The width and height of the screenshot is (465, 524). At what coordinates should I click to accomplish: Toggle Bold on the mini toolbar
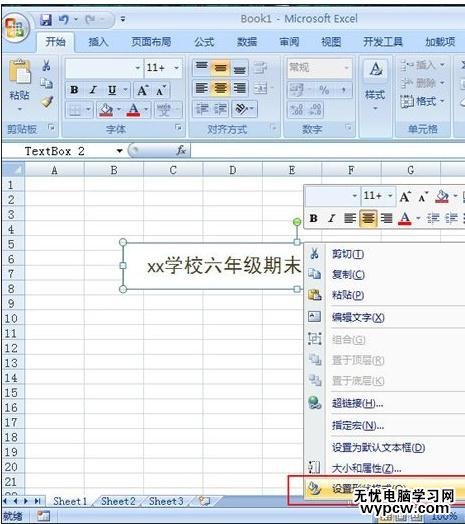point(313,218)
